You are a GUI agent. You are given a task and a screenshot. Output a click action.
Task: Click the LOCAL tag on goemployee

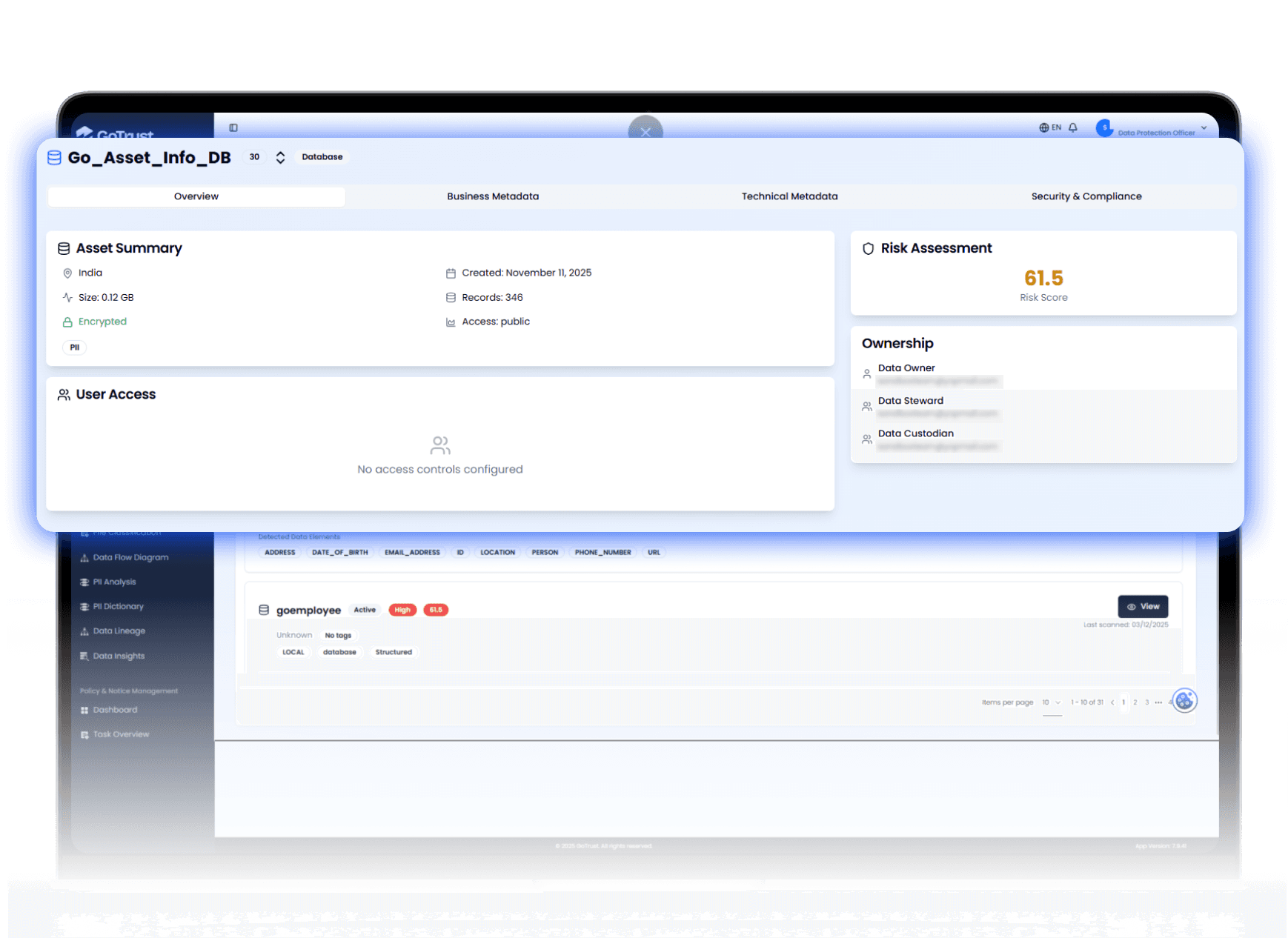tap(293, 653)
